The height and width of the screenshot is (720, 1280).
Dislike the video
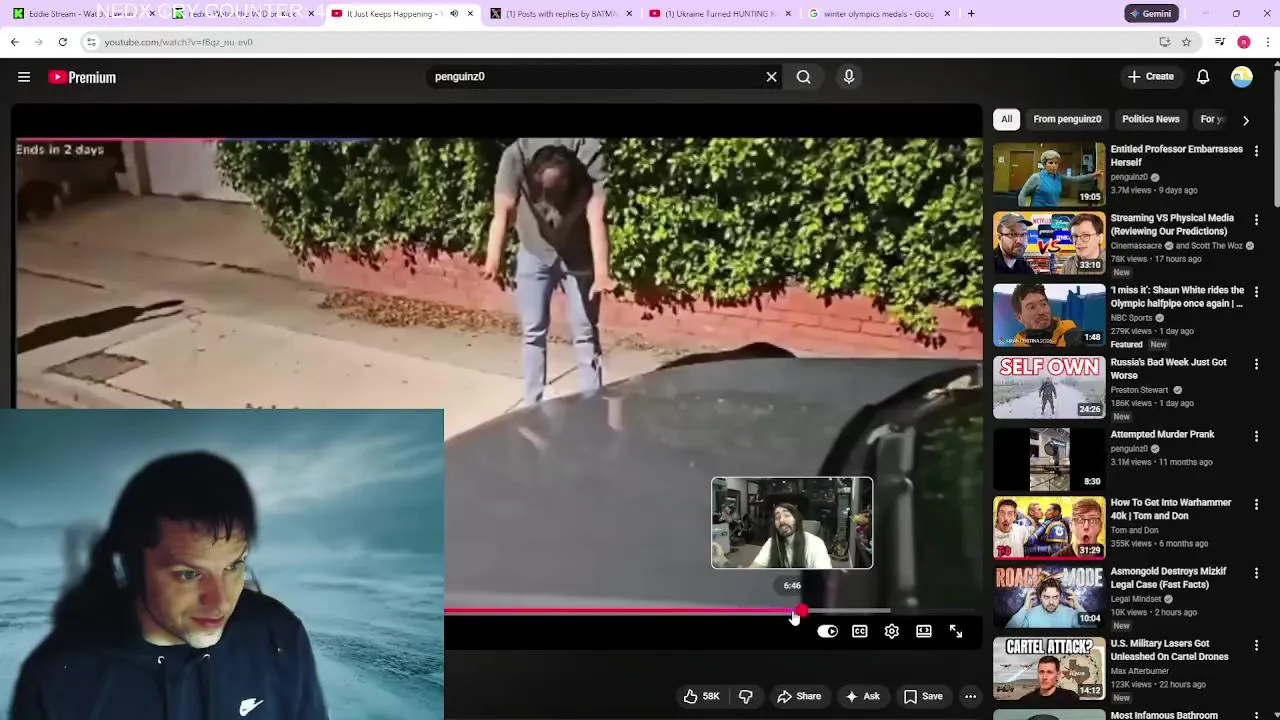[746, 696]
